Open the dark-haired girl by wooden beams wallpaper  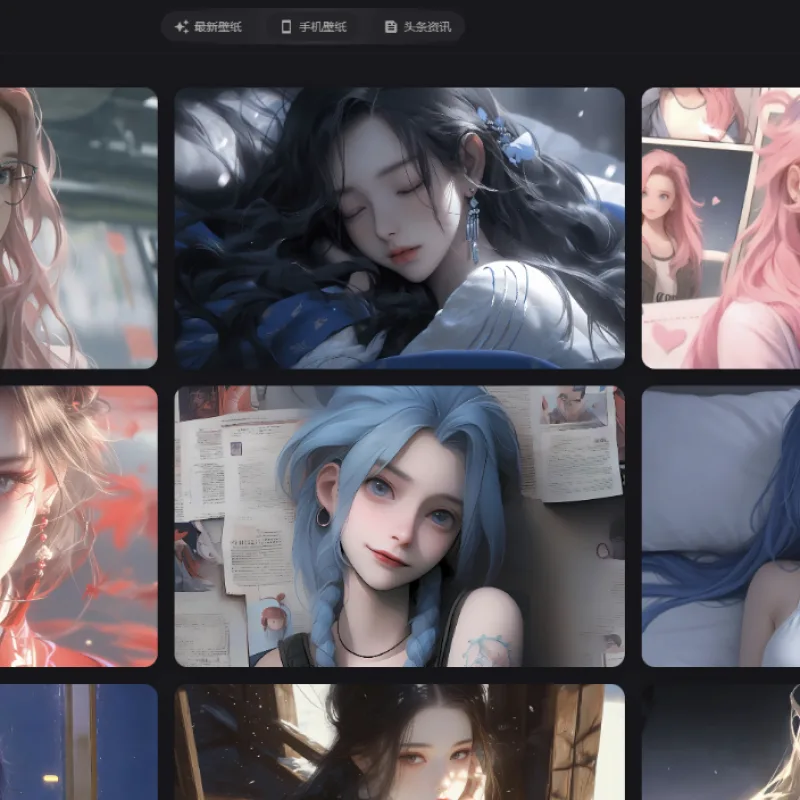(x=399, y=742)
